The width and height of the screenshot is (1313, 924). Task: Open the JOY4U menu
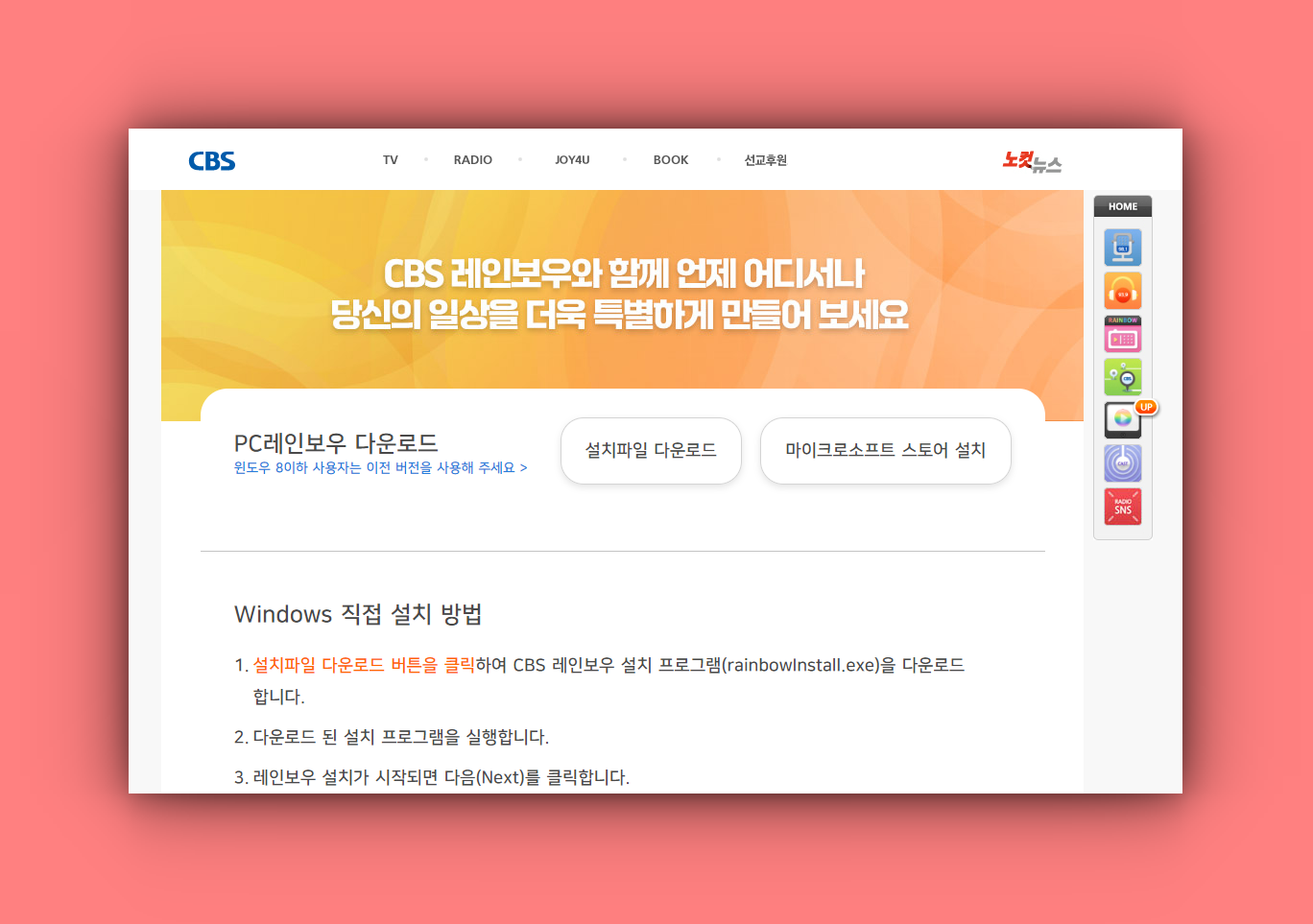pos(572,160)
